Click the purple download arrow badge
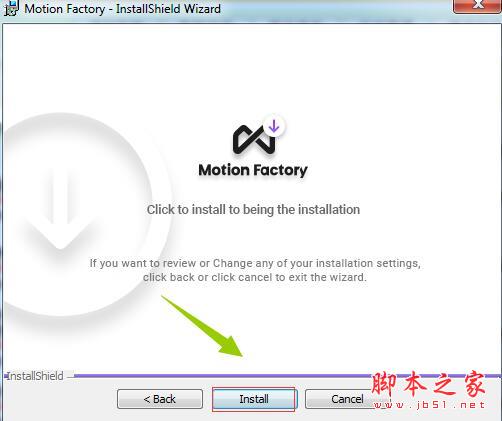Screen dimensions: 502x421 coord(274,126)
